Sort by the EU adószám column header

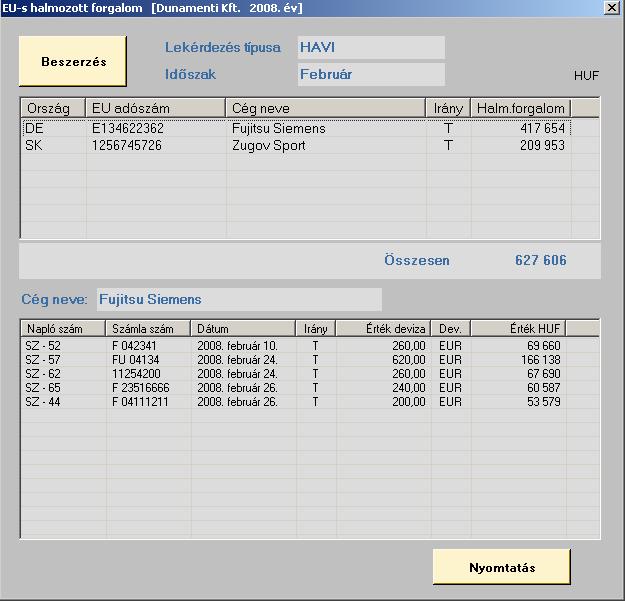pyautogui.click(x=156, y=108)
